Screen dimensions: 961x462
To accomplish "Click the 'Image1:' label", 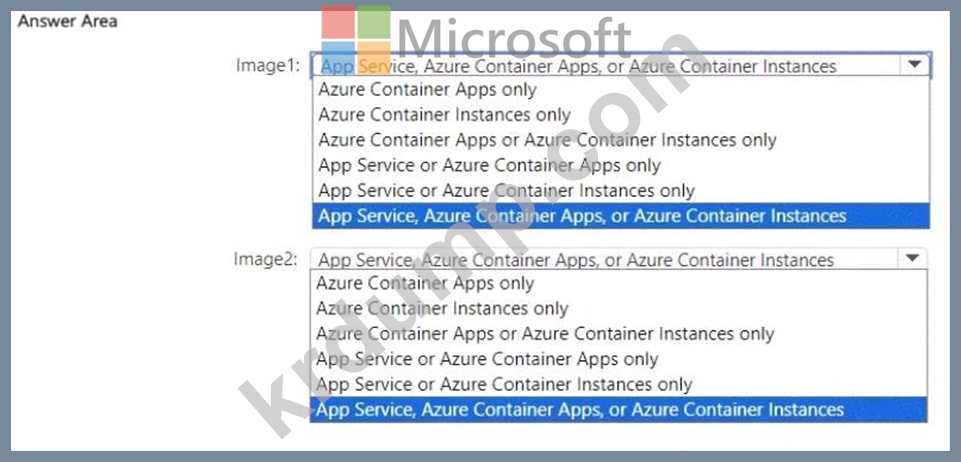I will pyautogui.click(x=268, y=66).
